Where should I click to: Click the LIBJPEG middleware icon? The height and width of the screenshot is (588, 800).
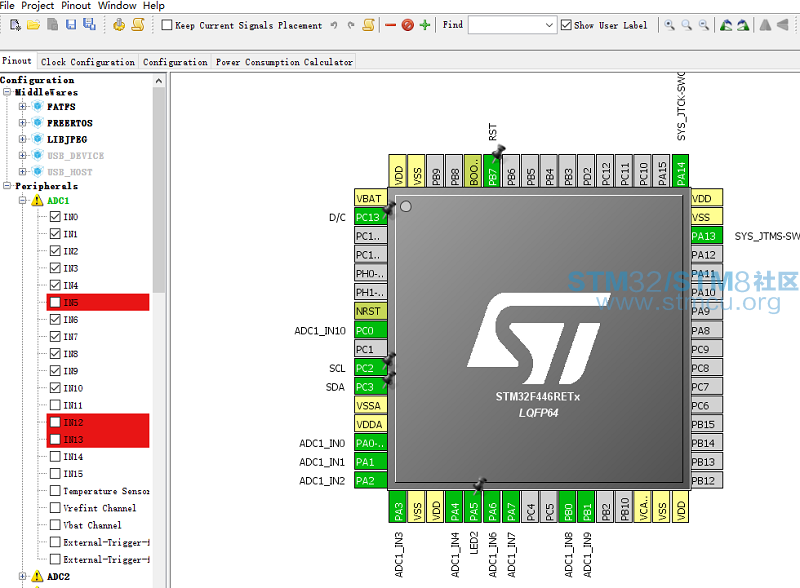(x=37, y=139)
